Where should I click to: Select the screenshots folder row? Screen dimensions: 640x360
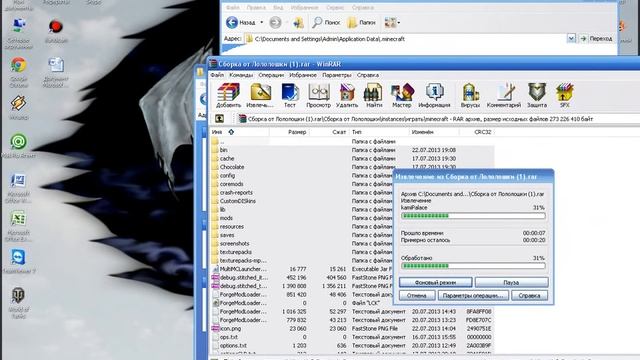click(302, 243)
